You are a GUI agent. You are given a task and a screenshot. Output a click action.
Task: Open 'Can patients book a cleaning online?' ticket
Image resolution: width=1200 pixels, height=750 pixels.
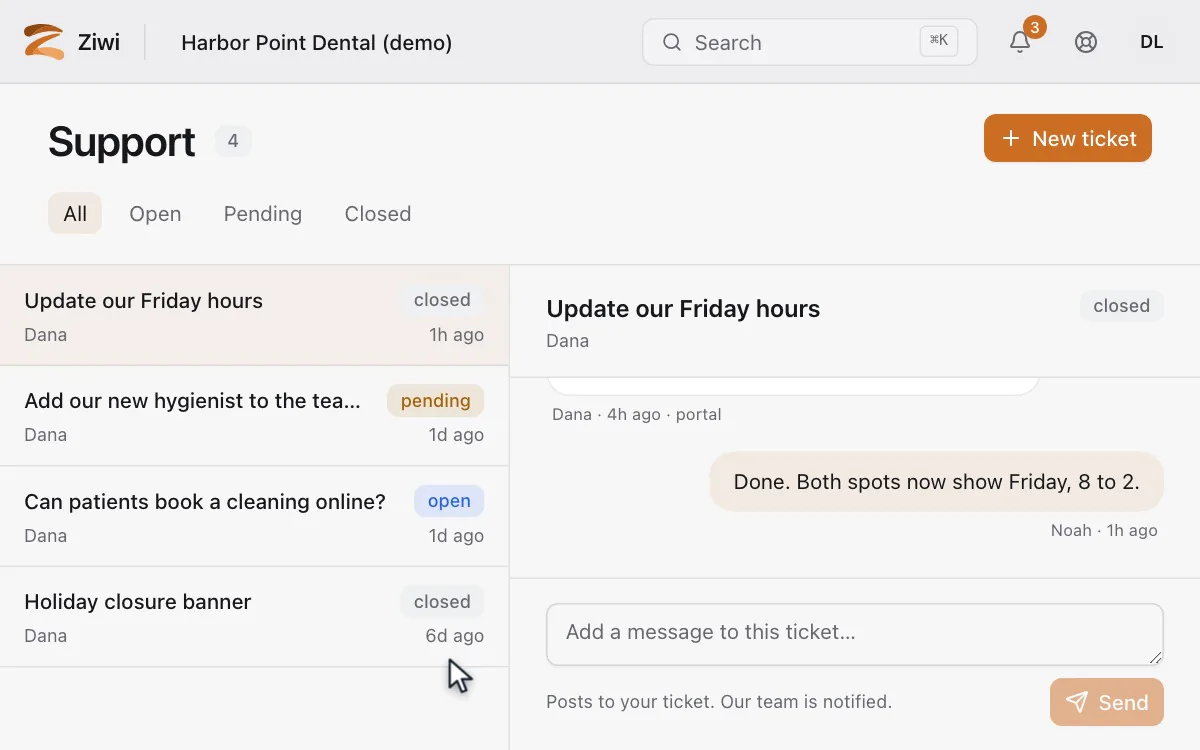point(254,516)
